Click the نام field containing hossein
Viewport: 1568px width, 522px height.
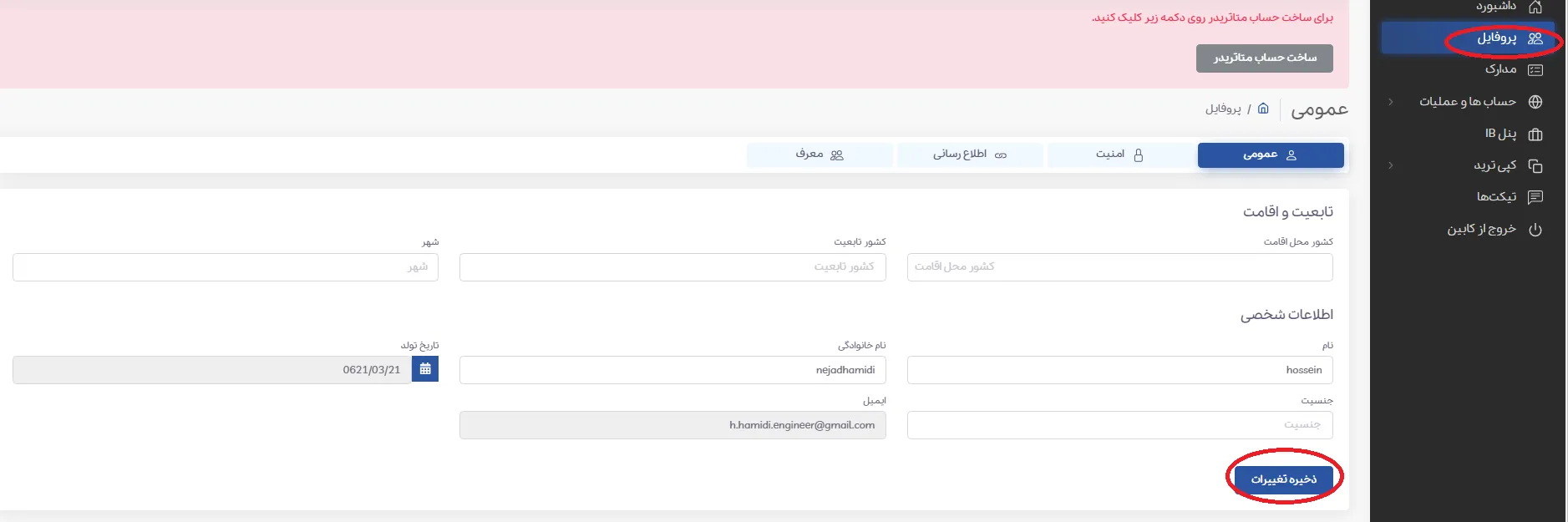pos(1119,370)
